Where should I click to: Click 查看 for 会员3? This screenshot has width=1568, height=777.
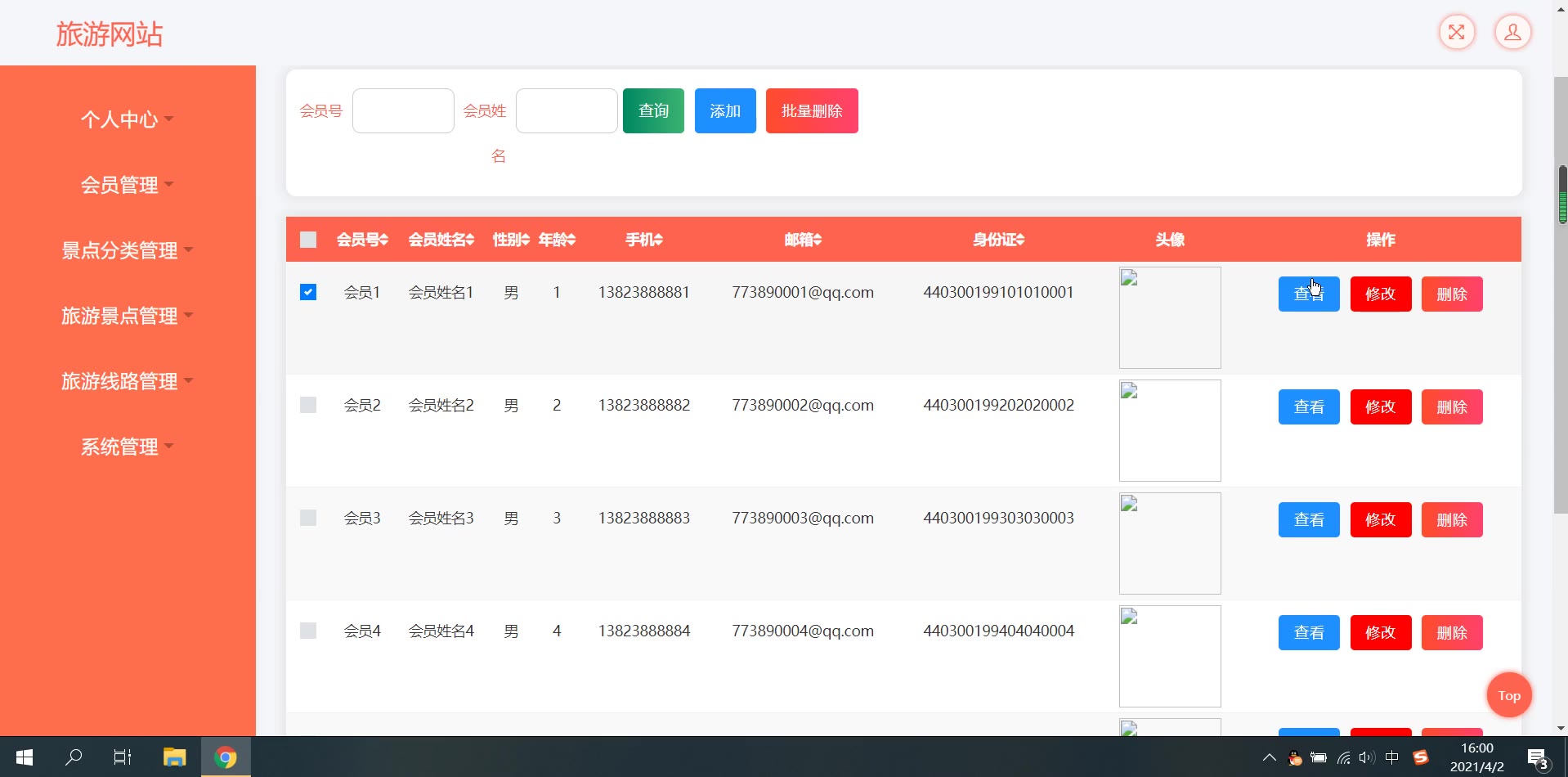tap(1309, 519)
